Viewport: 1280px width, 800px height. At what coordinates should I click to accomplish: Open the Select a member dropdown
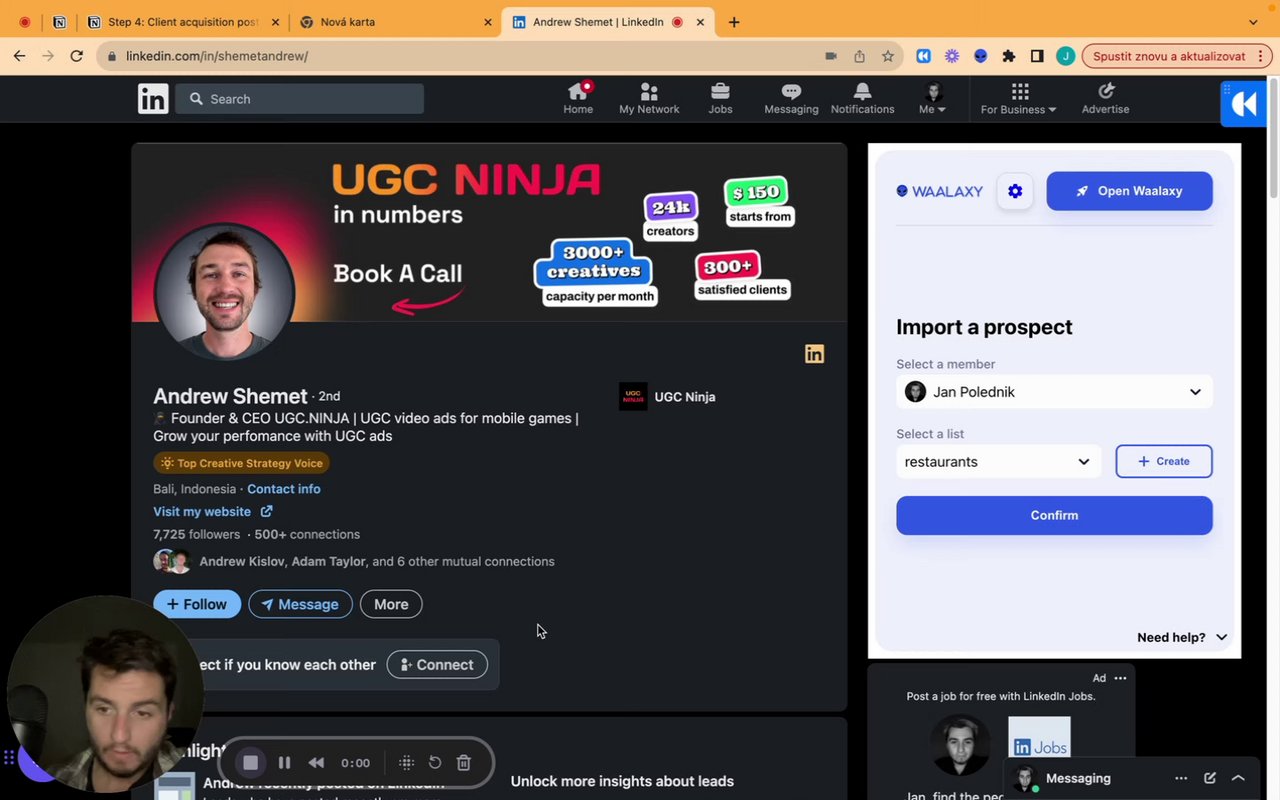[x=1054, y=392]
